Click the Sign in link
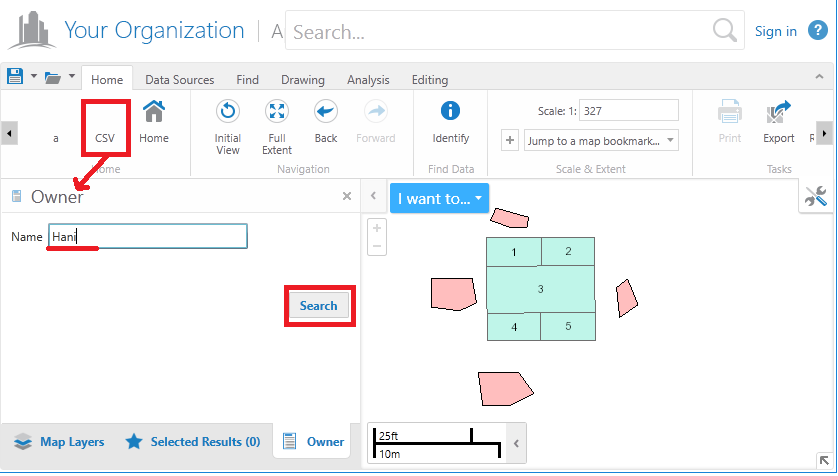 (x=775, y=31)
